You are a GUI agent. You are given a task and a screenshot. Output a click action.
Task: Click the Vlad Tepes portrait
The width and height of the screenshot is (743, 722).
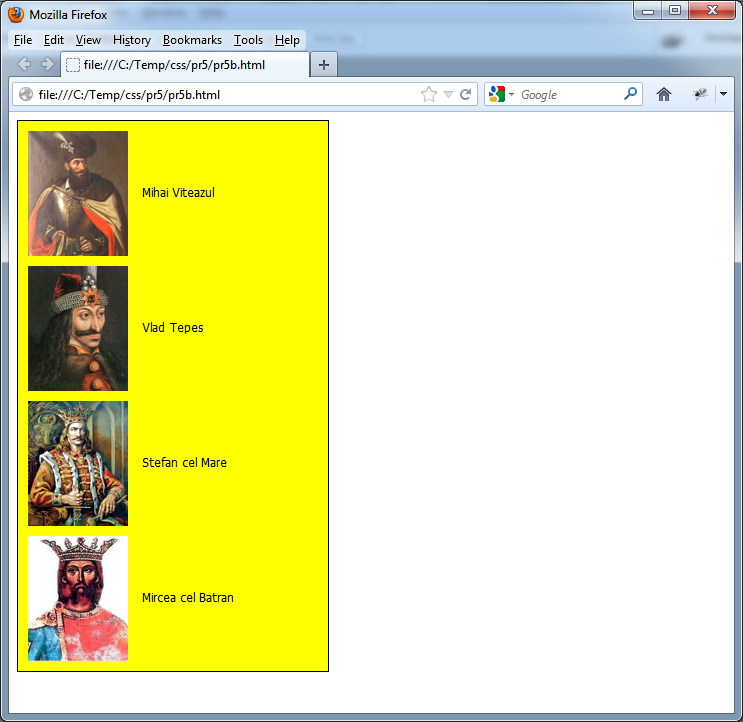pos(78,328)
